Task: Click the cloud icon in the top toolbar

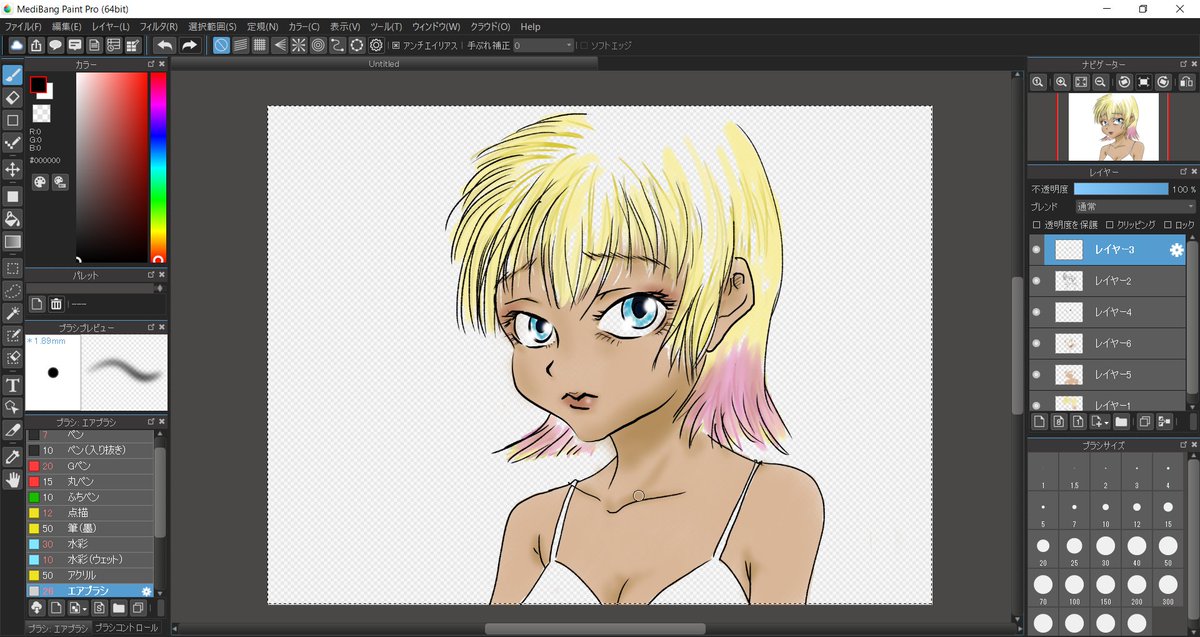Action: (x=16, y=45)
